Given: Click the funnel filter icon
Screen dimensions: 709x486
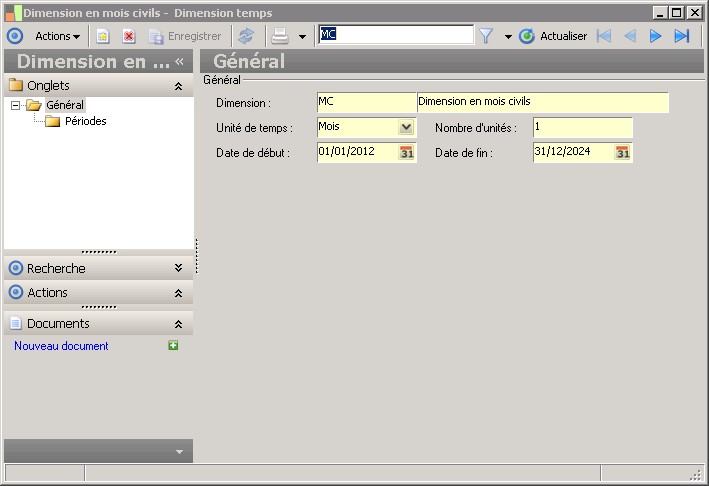Looking at the screenshot, I should tap(486, 36).
